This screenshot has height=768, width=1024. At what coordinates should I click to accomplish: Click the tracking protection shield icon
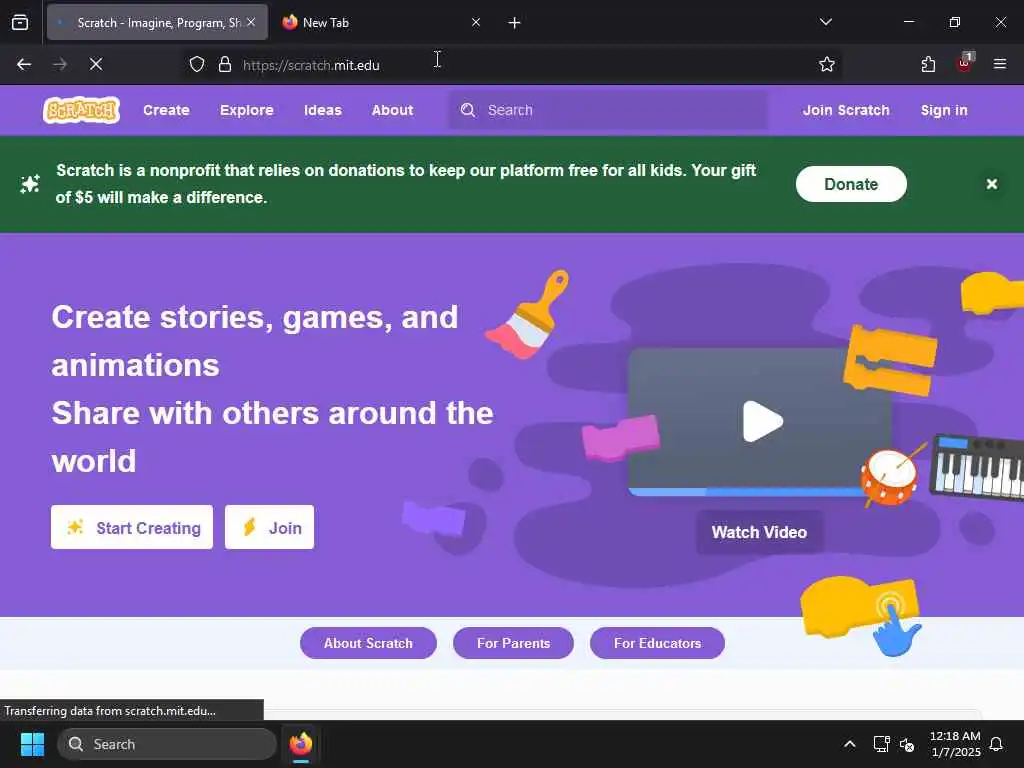[x=197, y=64]
